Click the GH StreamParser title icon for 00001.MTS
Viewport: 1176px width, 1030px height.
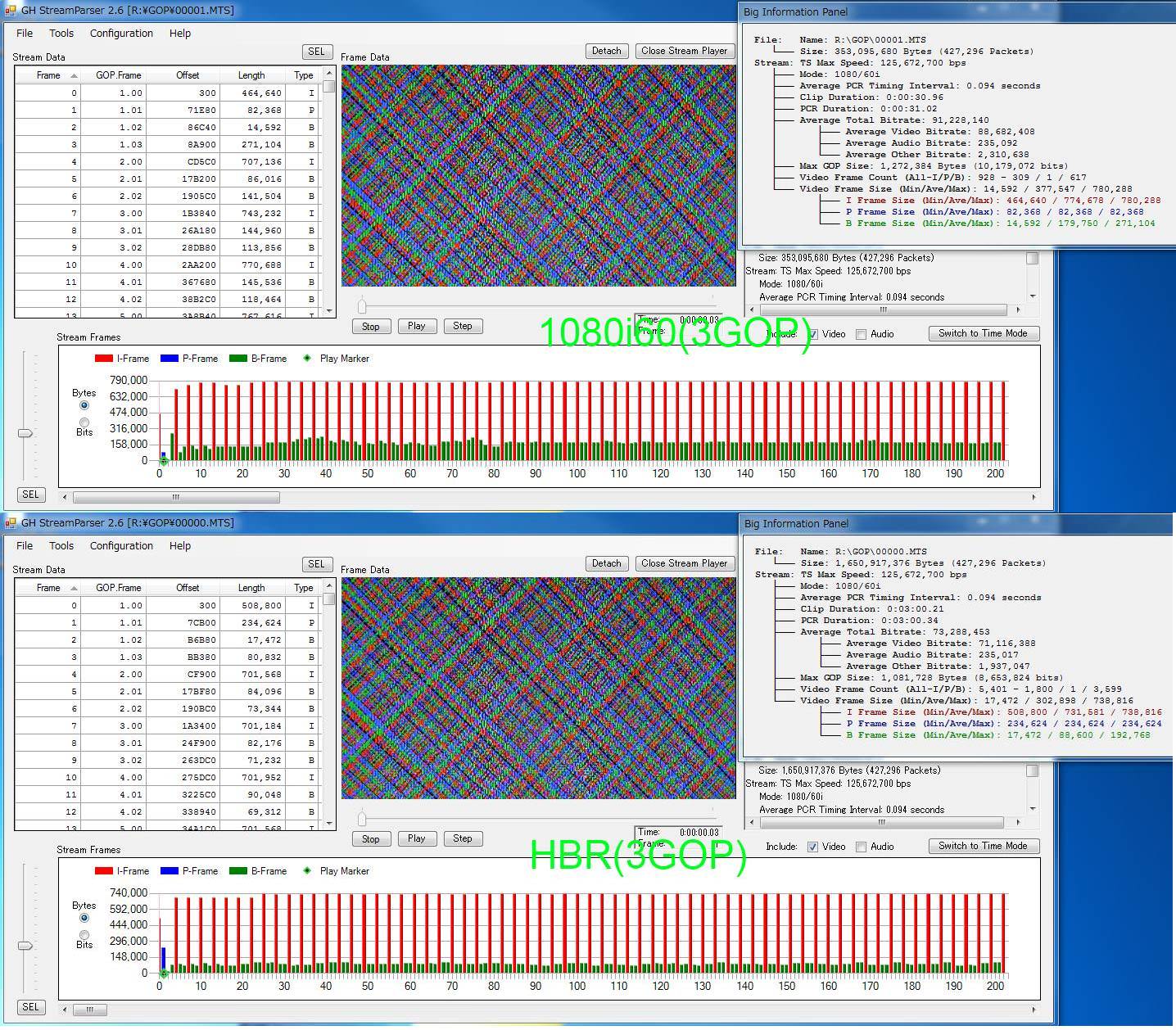tap(11, 11)
